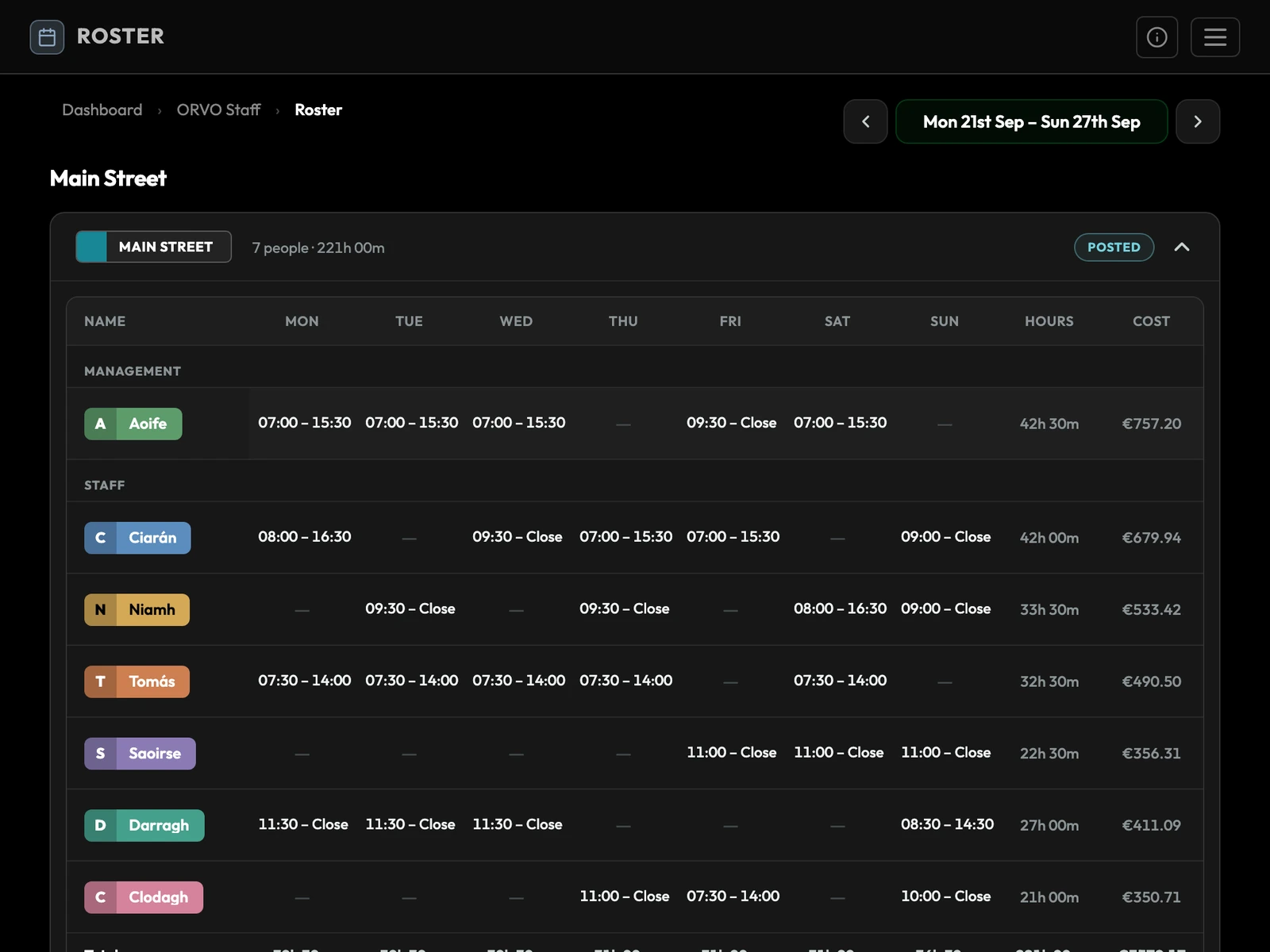Click Niamh's Saturday 08:00 – 16:30 shift

tap(840, 608)
